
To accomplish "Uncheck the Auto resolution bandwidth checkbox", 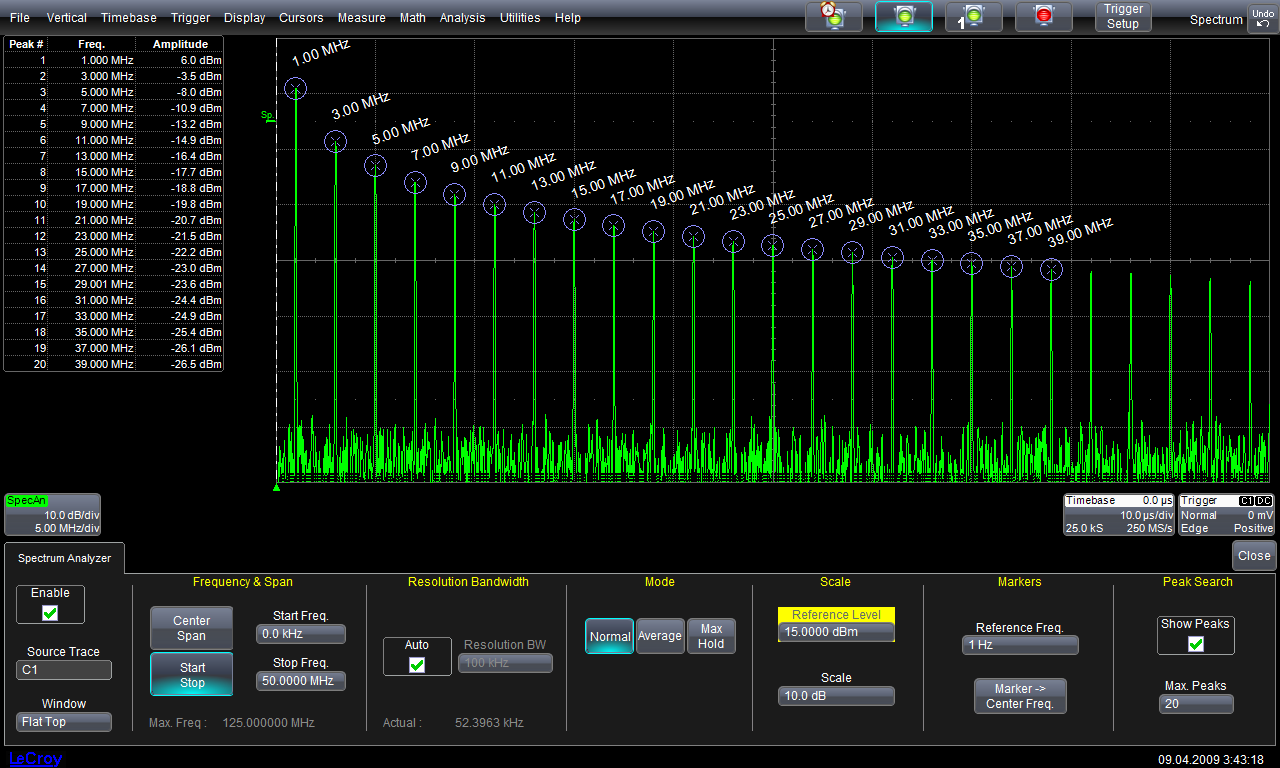I will click(x=417, y=664).
